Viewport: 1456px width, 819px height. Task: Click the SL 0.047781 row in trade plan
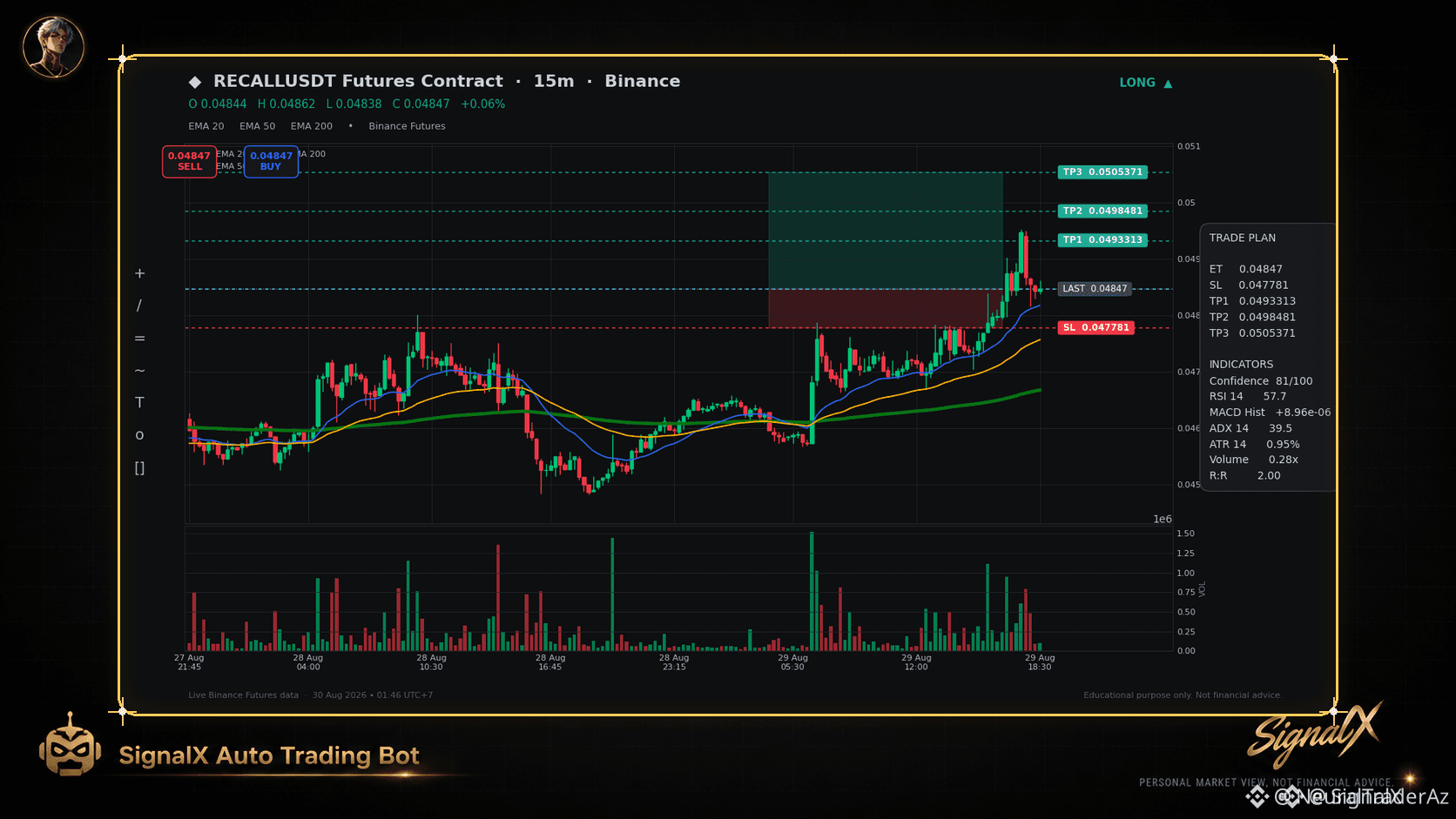[x=1249, y=285]
